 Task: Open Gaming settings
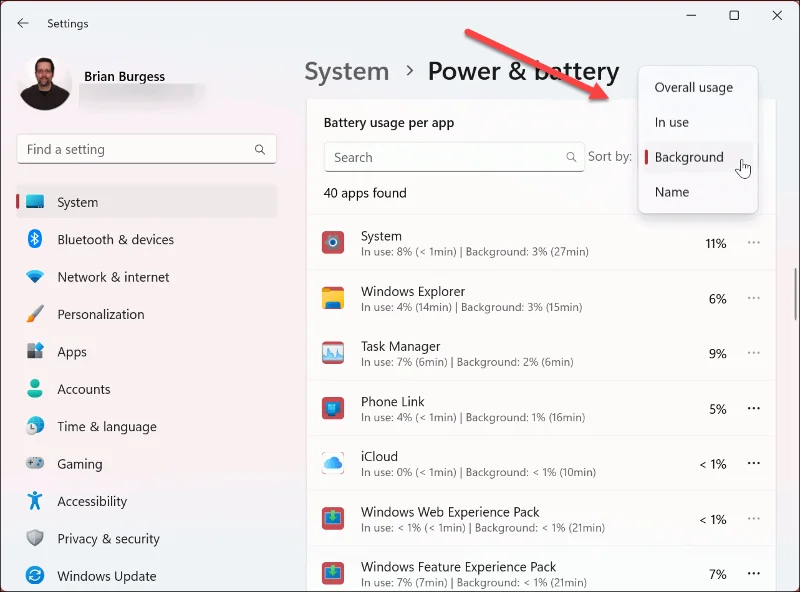point(147,464)
